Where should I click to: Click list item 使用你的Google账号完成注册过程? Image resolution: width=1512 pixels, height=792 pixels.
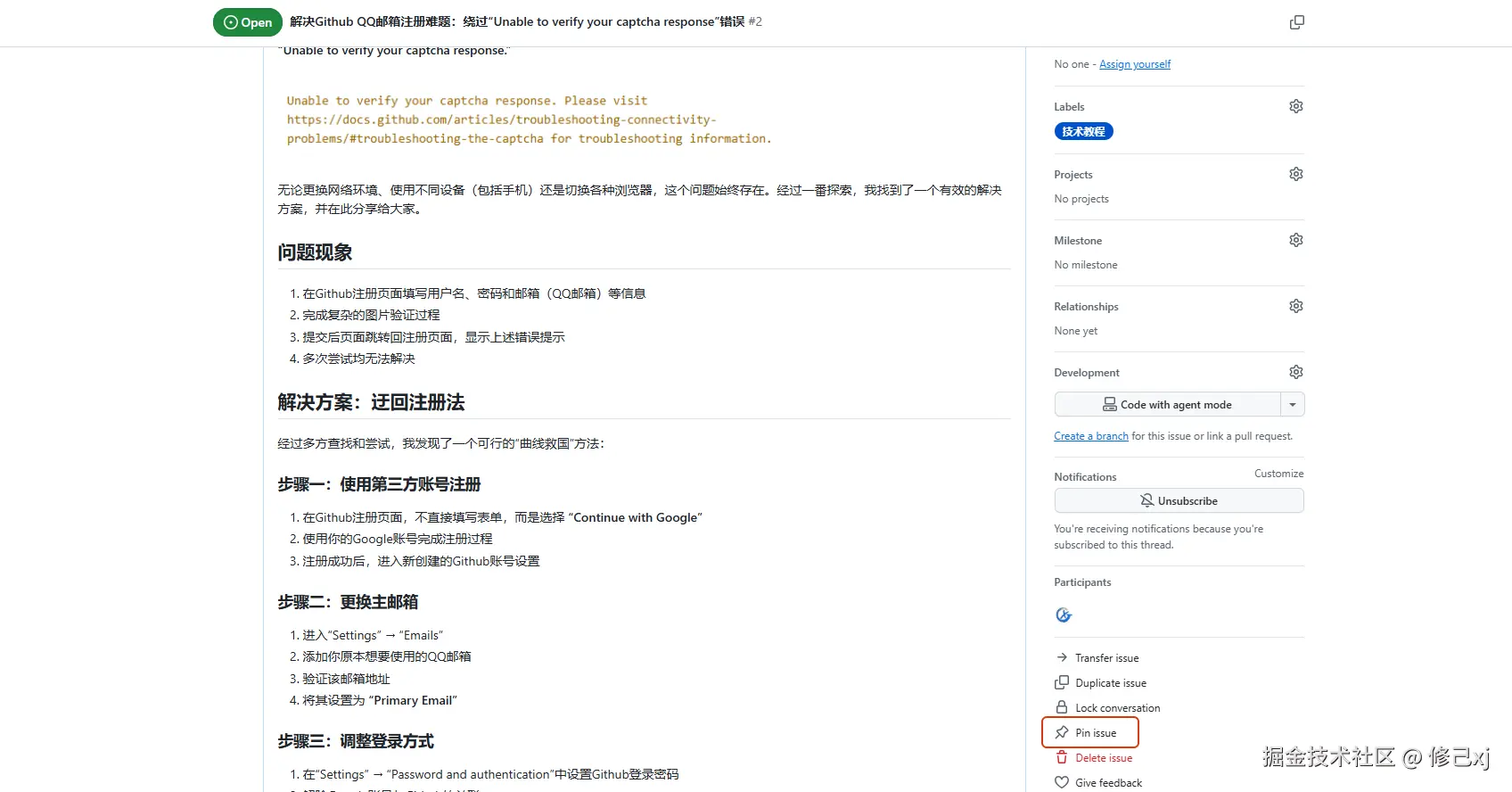(397, 539)
